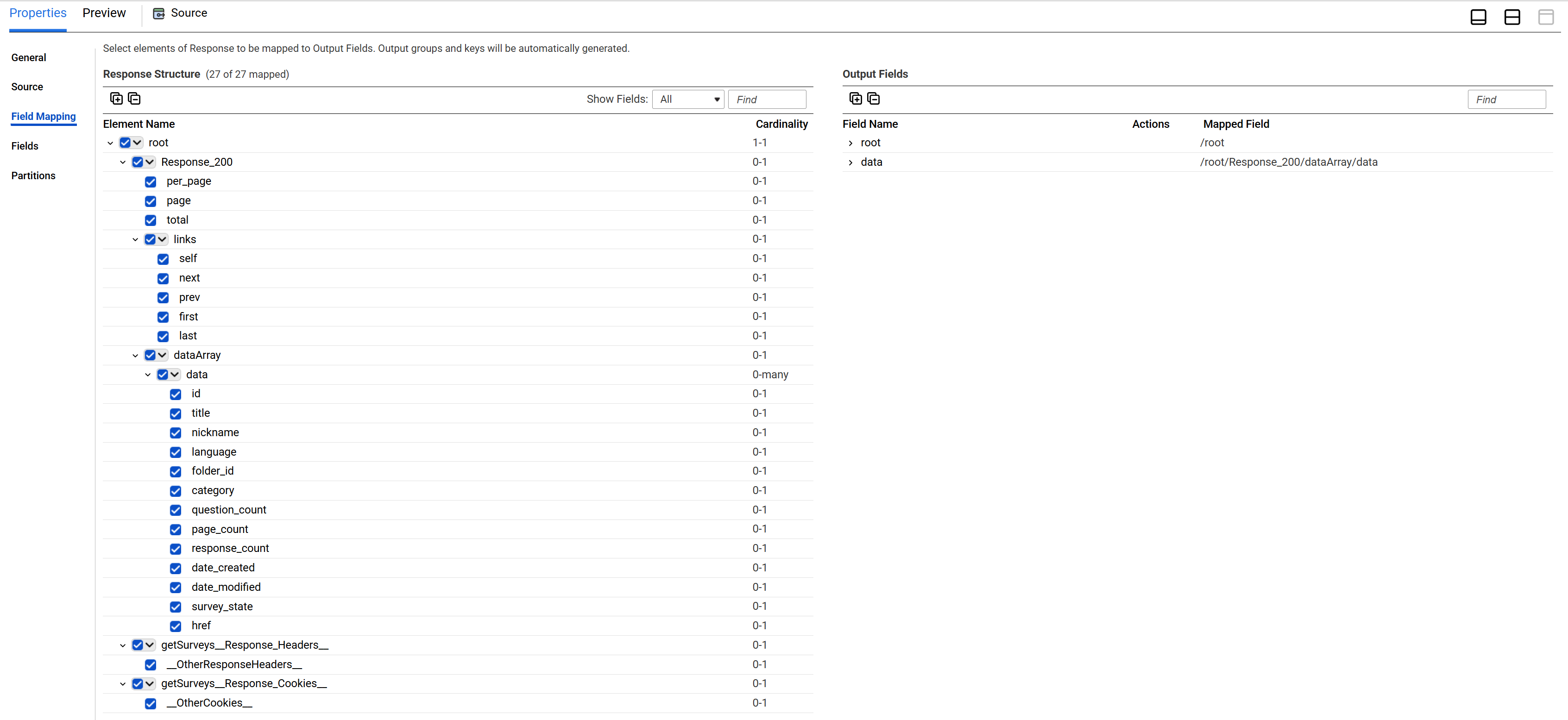Screen dimensions: 1568x720
Task: Uncheck the total checkbox
Action: click(x=151, y=220)
